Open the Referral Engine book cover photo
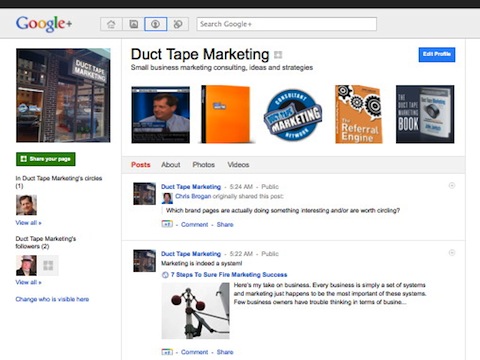Screen dimensions: 480x360 coord(359,114)
